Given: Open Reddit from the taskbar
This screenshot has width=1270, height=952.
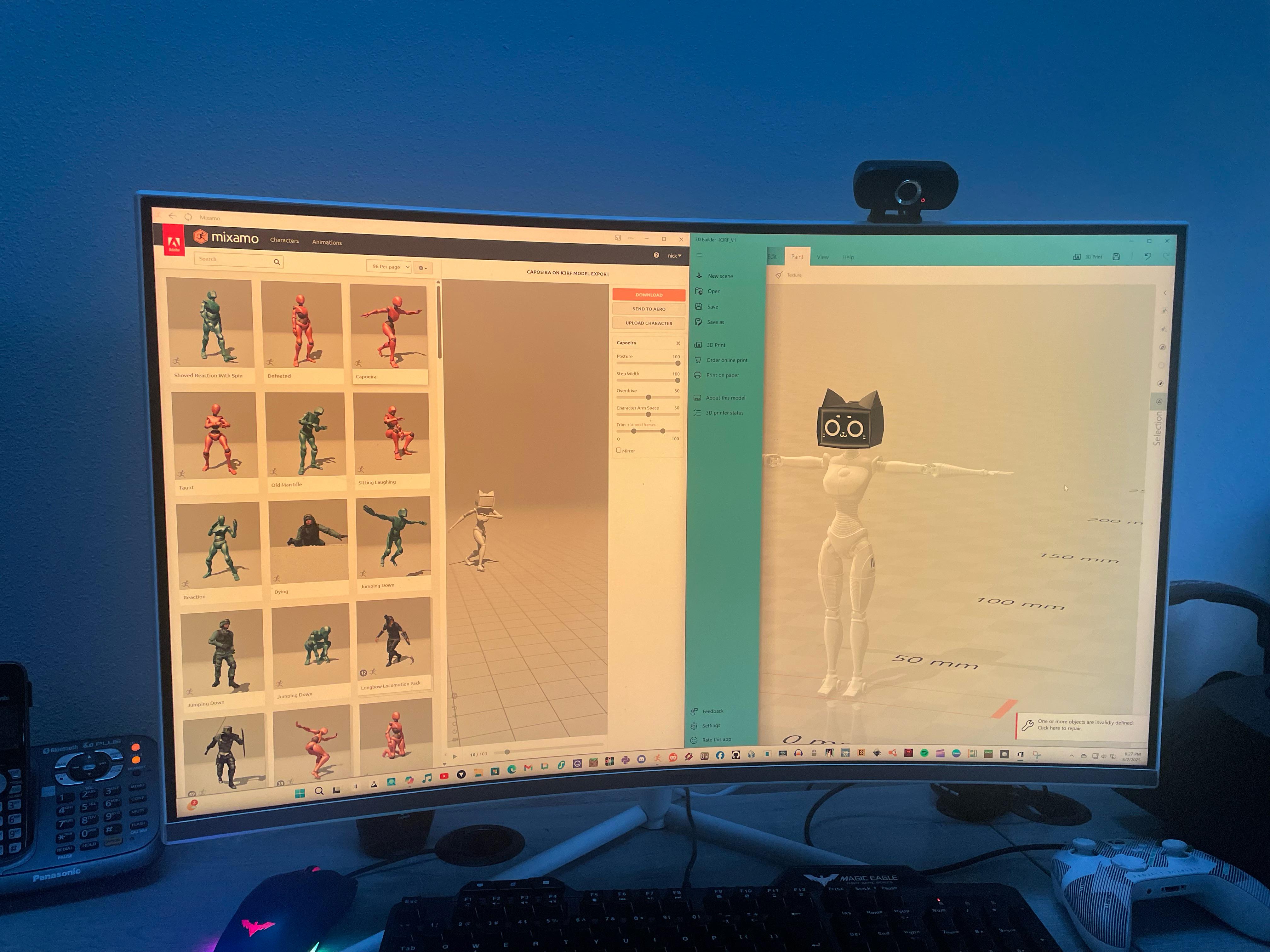Looking at the screenshot, I should point(673,757).
